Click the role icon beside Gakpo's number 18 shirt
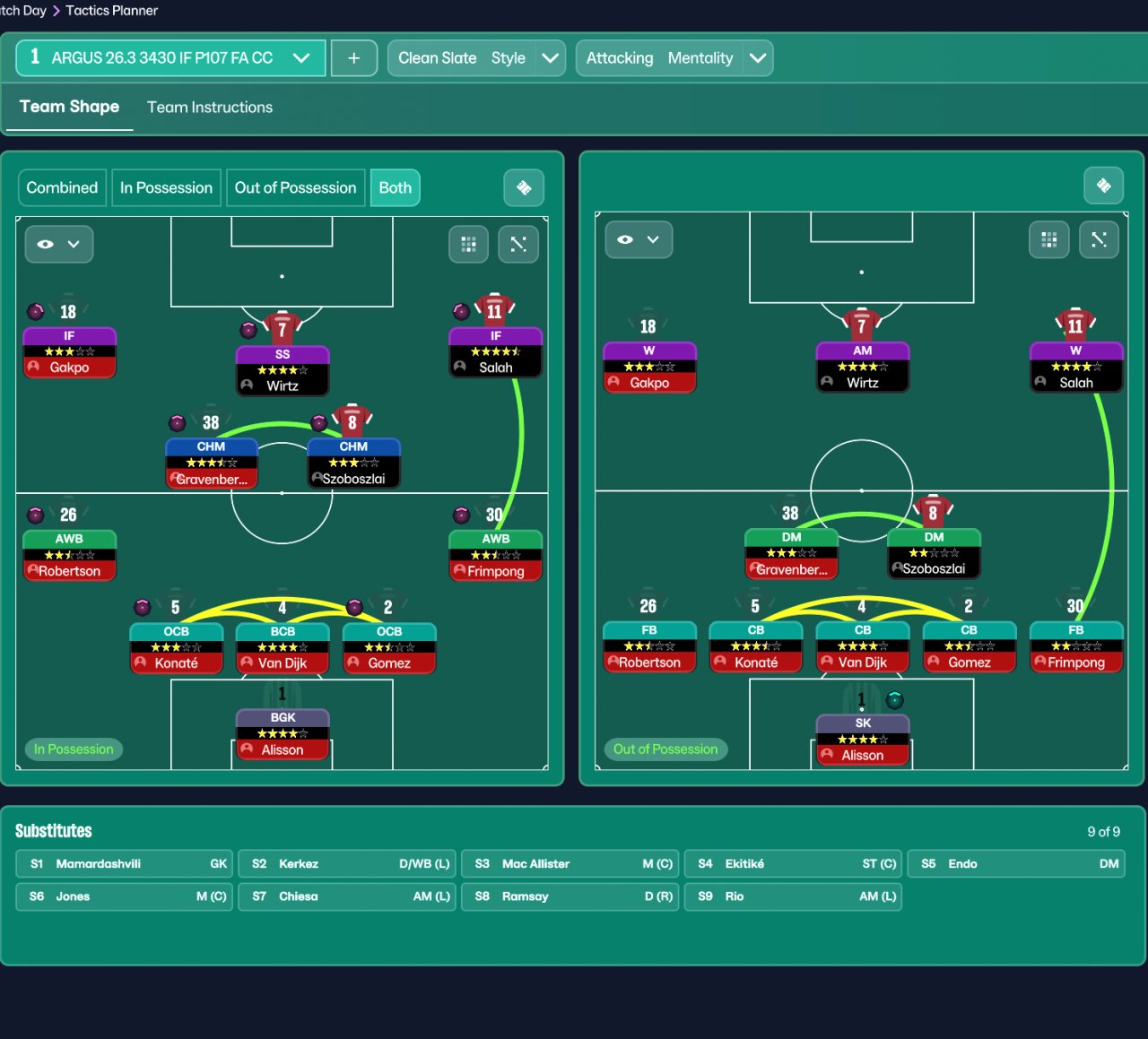The height and width of the screenshot is (1039, 1148). (36, 311)
